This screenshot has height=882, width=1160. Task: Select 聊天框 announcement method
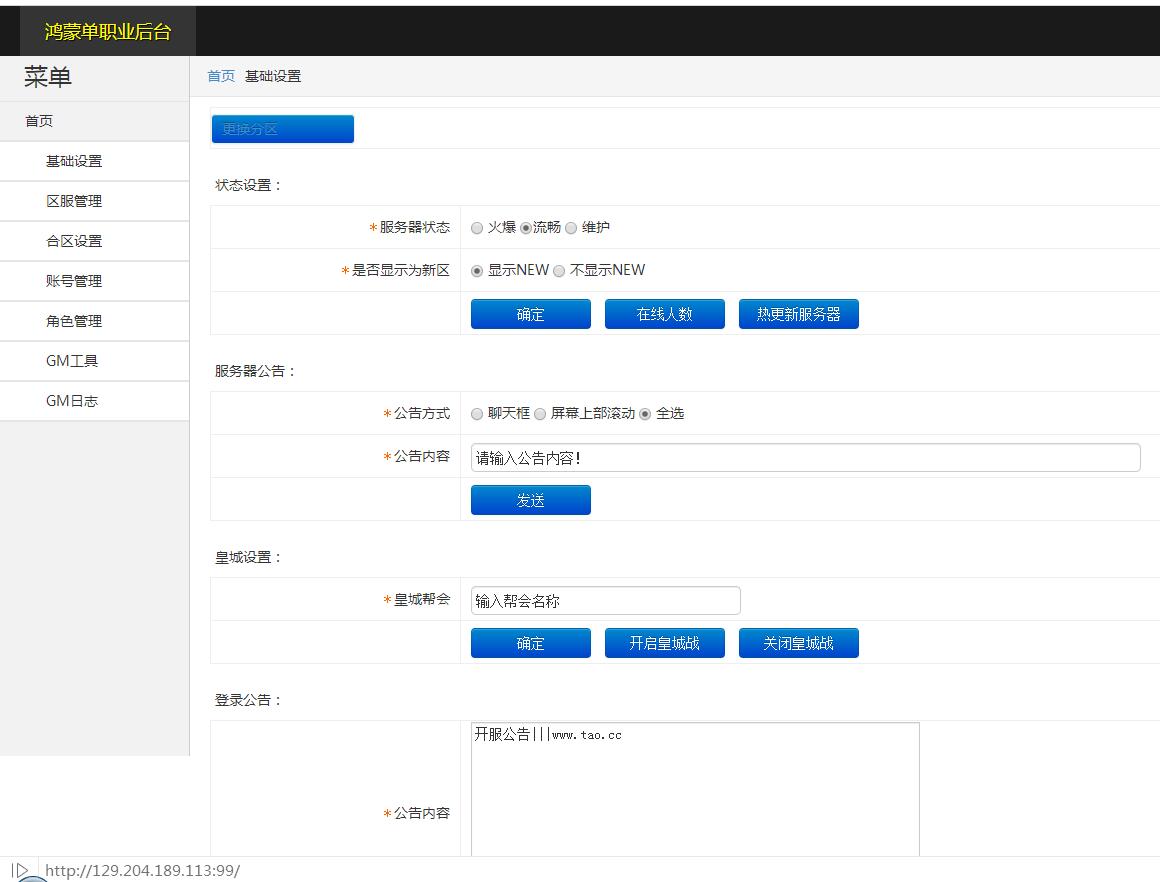click(x=477, y=414)
